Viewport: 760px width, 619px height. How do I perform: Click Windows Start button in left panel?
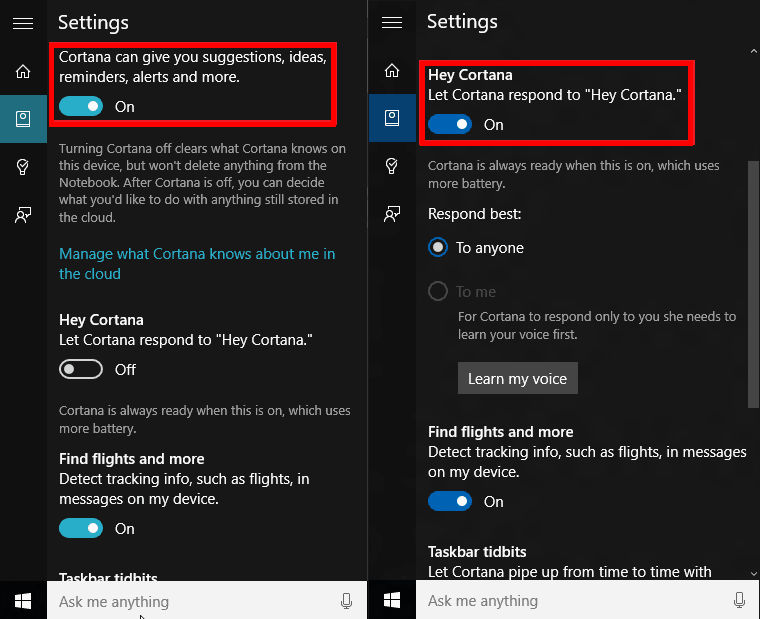[x=23, y=601]
